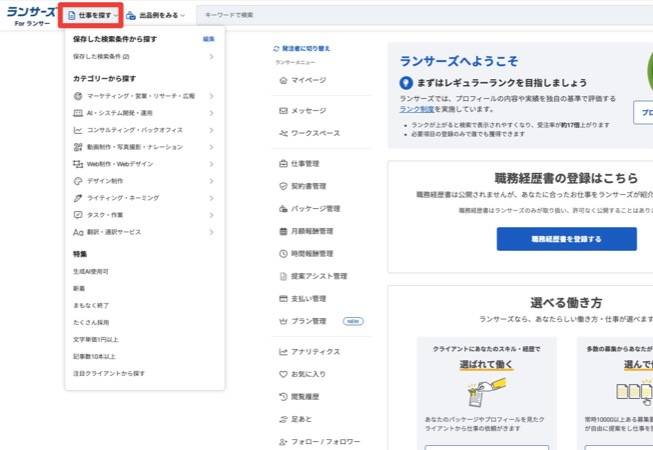
Task: Click 職務経歴書の登録はこちら heading
Action: pyautogui.click(x=566, y=178)
